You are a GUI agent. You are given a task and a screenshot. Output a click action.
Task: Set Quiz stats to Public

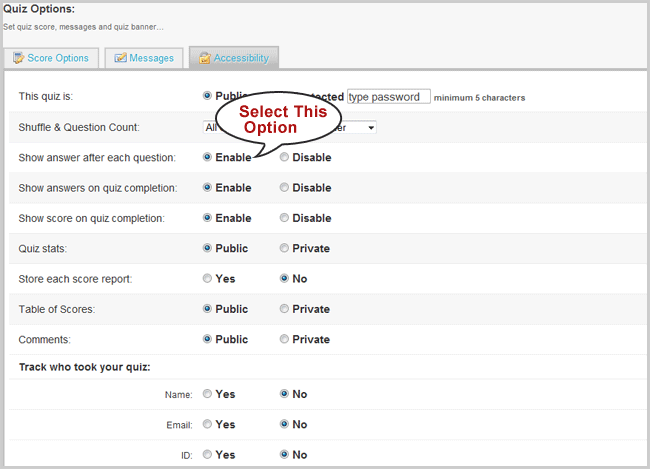point(207,248)
